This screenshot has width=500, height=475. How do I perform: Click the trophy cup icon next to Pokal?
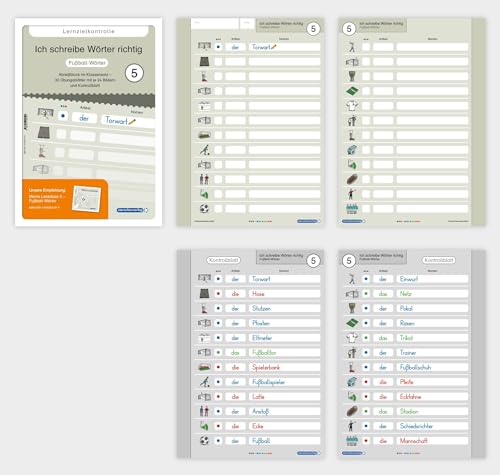pos(352,308)
